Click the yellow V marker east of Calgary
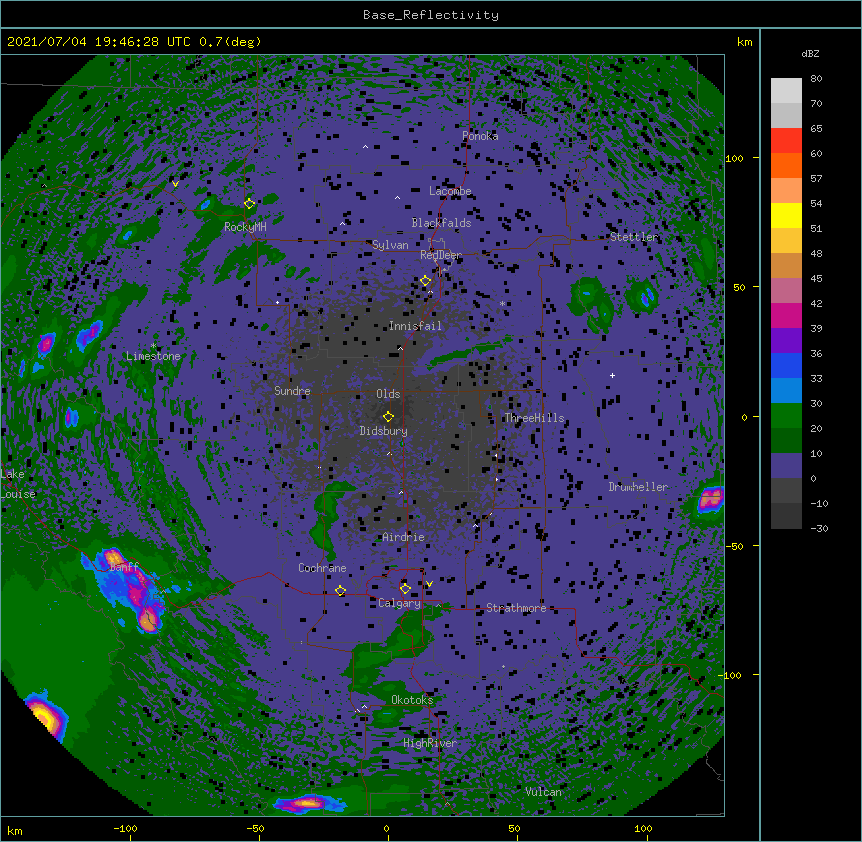 click(x=429, y=584)
